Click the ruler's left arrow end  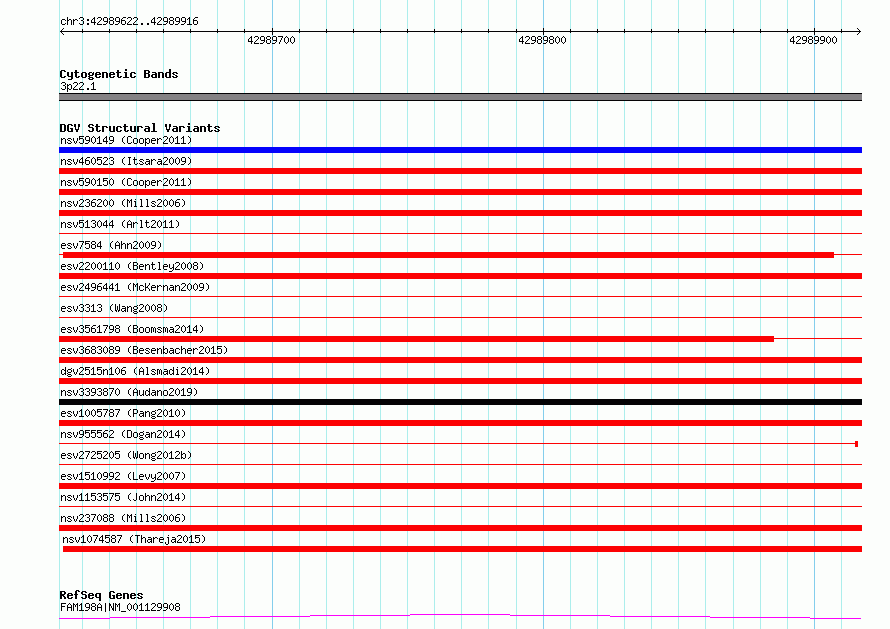(62, 32)
